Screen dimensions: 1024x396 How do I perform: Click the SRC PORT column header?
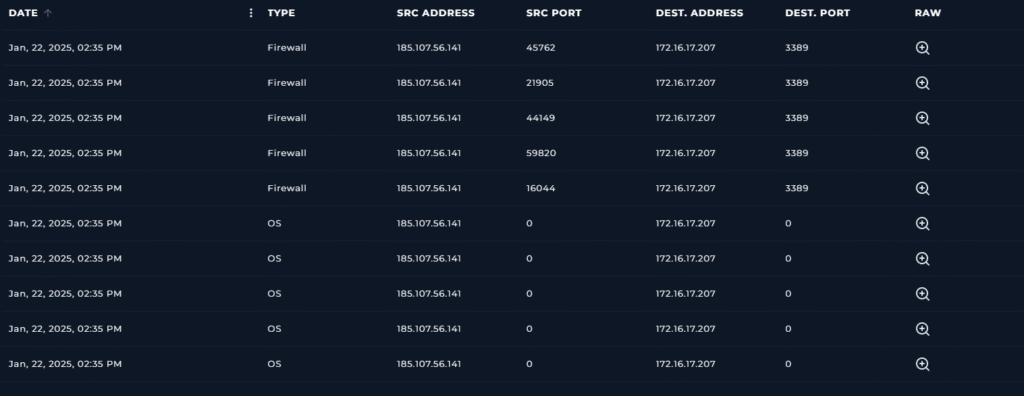tap(554, 13)
